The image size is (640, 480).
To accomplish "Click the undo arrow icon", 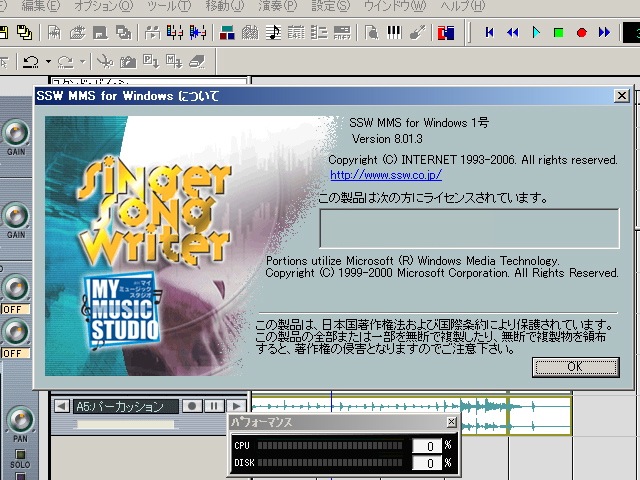I will pos(30,62).
